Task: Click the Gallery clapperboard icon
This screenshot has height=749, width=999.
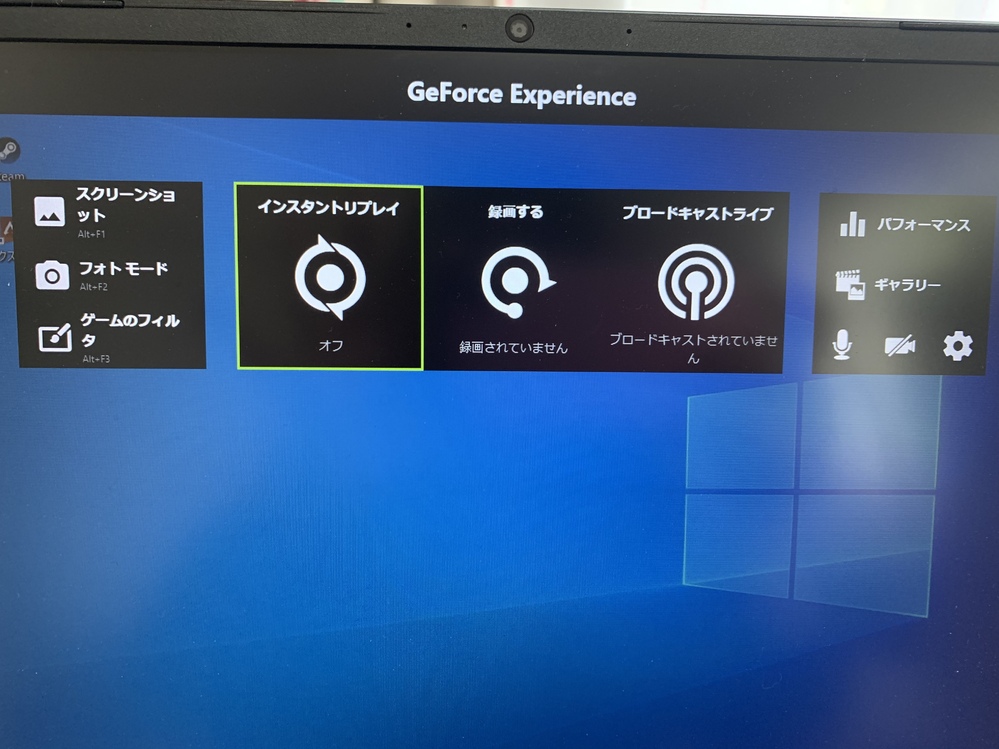Action: (x=850, y=285)
